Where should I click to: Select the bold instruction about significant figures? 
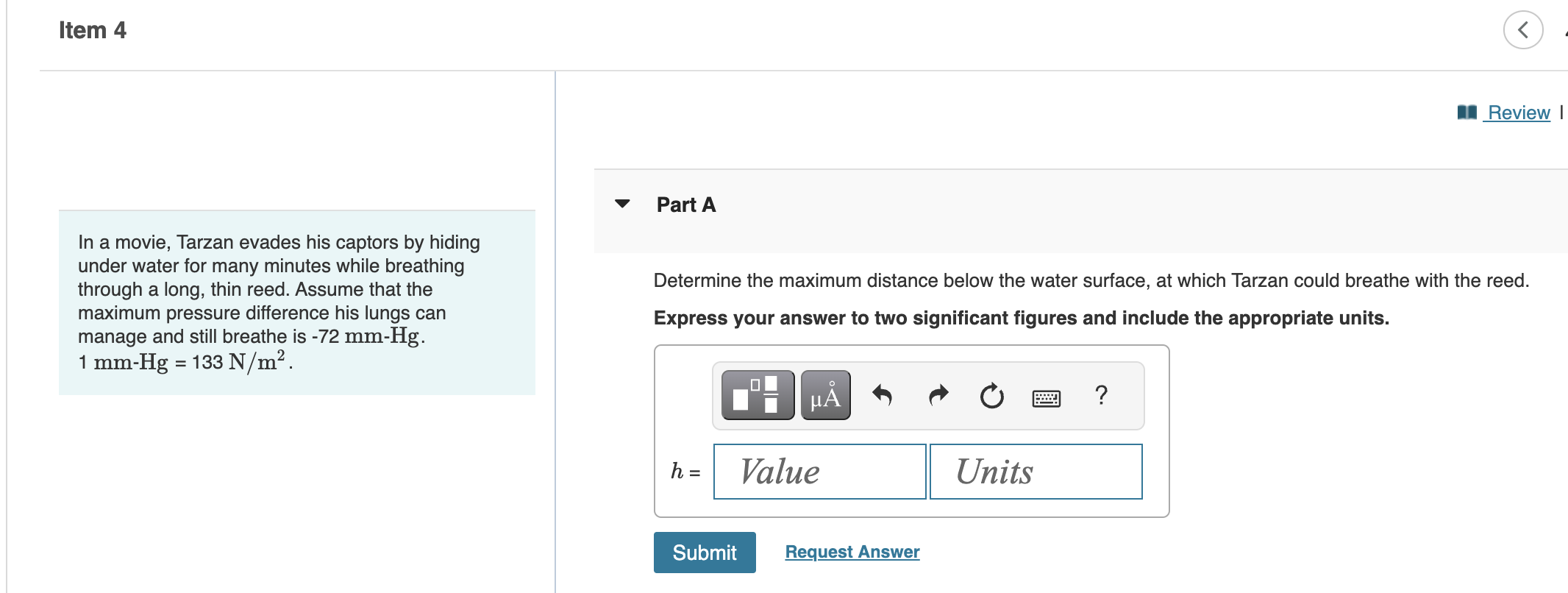(x=1021, y=318)
